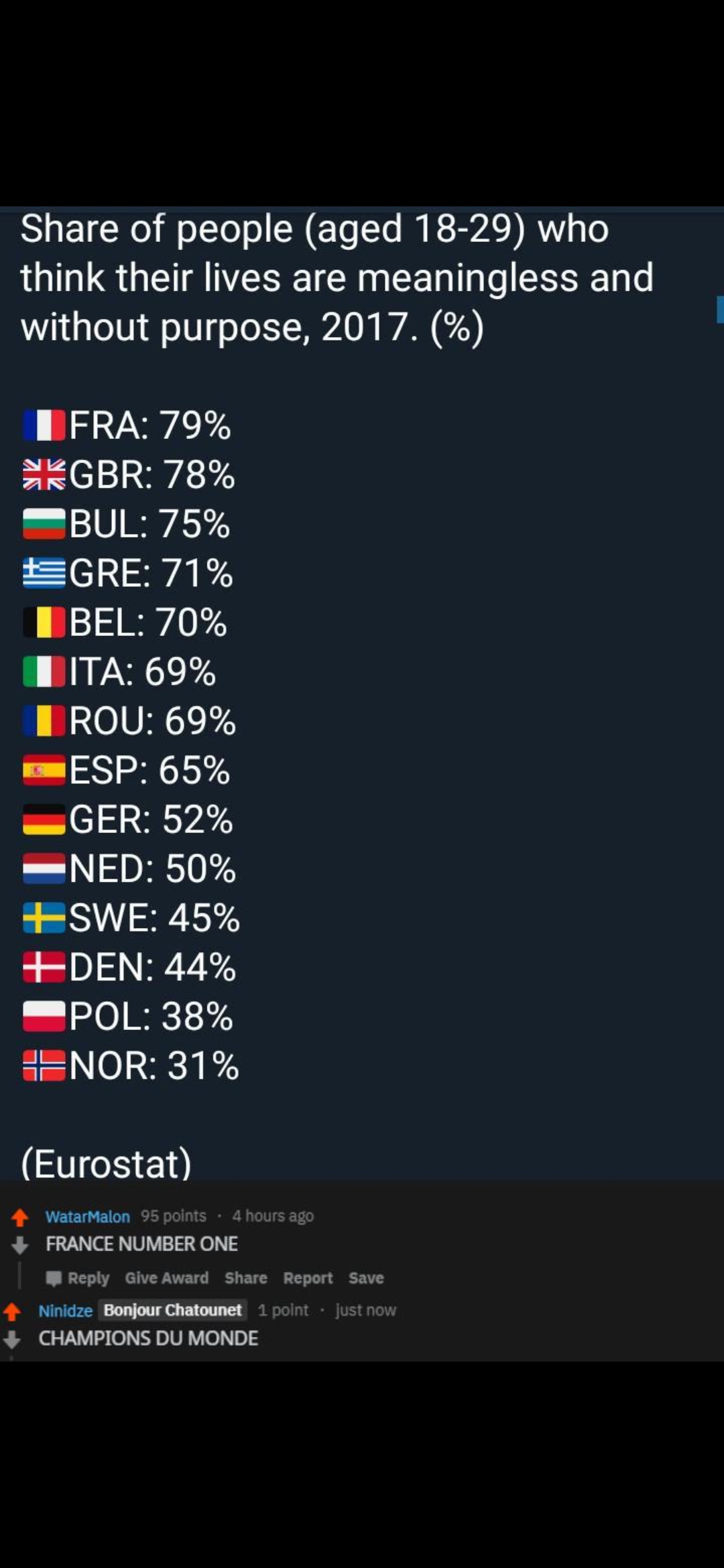Viewport: 724px width, 1568px height.
Task: Open Ninidze's user profile
Action: pyautogui.click(x=66, y=1311)
